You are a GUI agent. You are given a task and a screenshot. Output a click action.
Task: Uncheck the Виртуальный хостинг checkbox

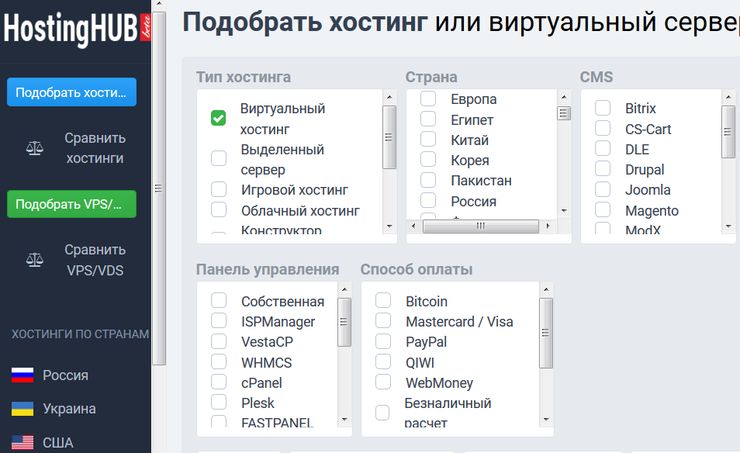click(219, 118)
